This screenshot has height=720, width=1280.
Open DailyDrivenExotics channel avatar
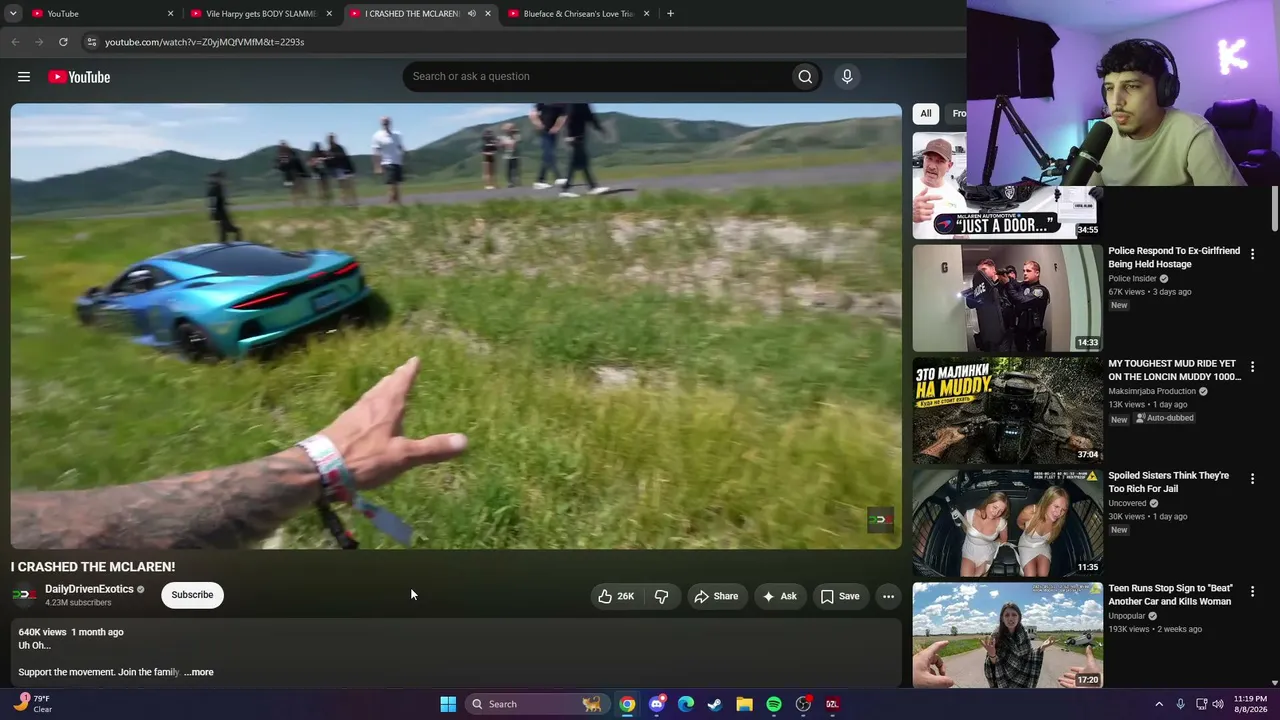pyautogui.click(x=24, y=595)
